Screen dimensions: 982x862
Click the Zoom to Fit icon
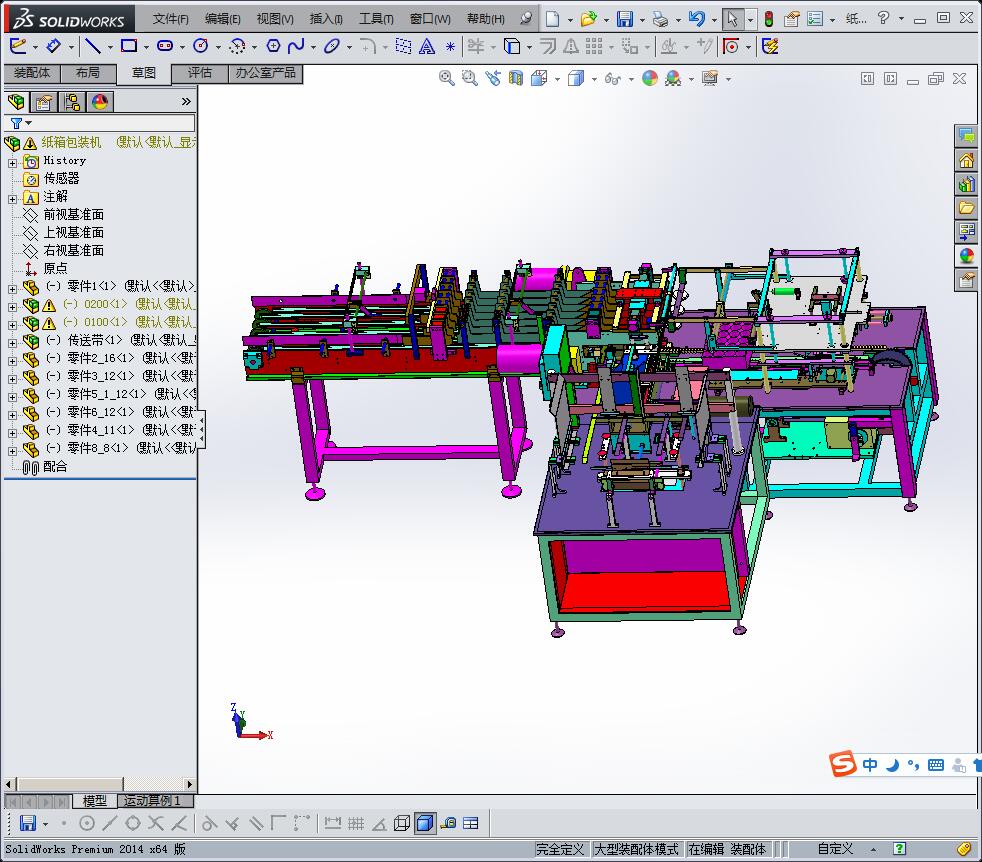[447, 78]
